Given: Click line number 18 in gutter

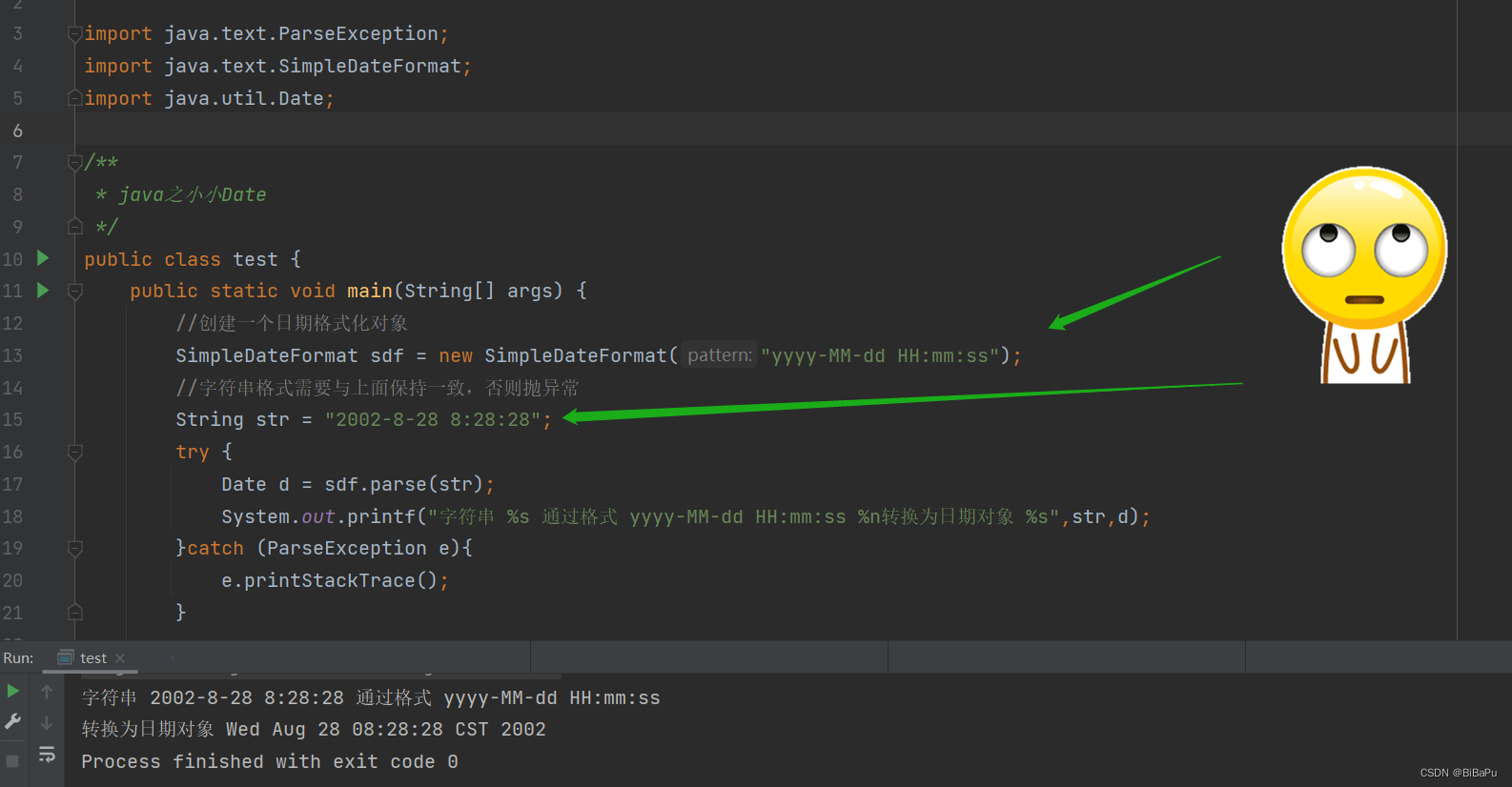Looking at the screenshot, I should pyautogui.click(x=12, y=516).
